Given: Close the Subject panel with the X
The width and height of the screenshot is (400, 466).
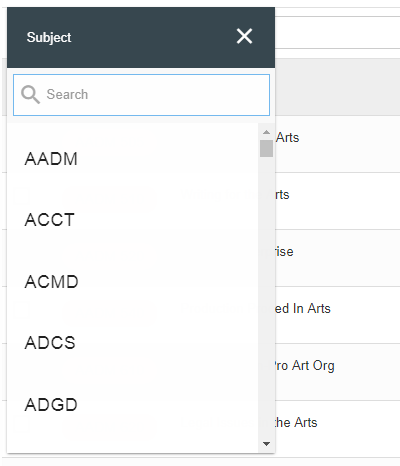Looking at the screenshot, I should pyautogui.click(x=244, y=36).
